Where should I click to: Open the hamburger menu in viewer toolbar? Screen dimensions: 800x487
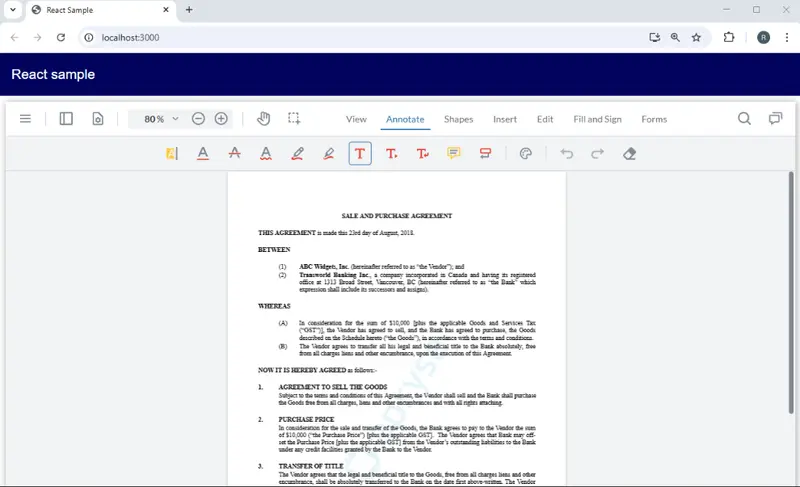click(25, 119)
